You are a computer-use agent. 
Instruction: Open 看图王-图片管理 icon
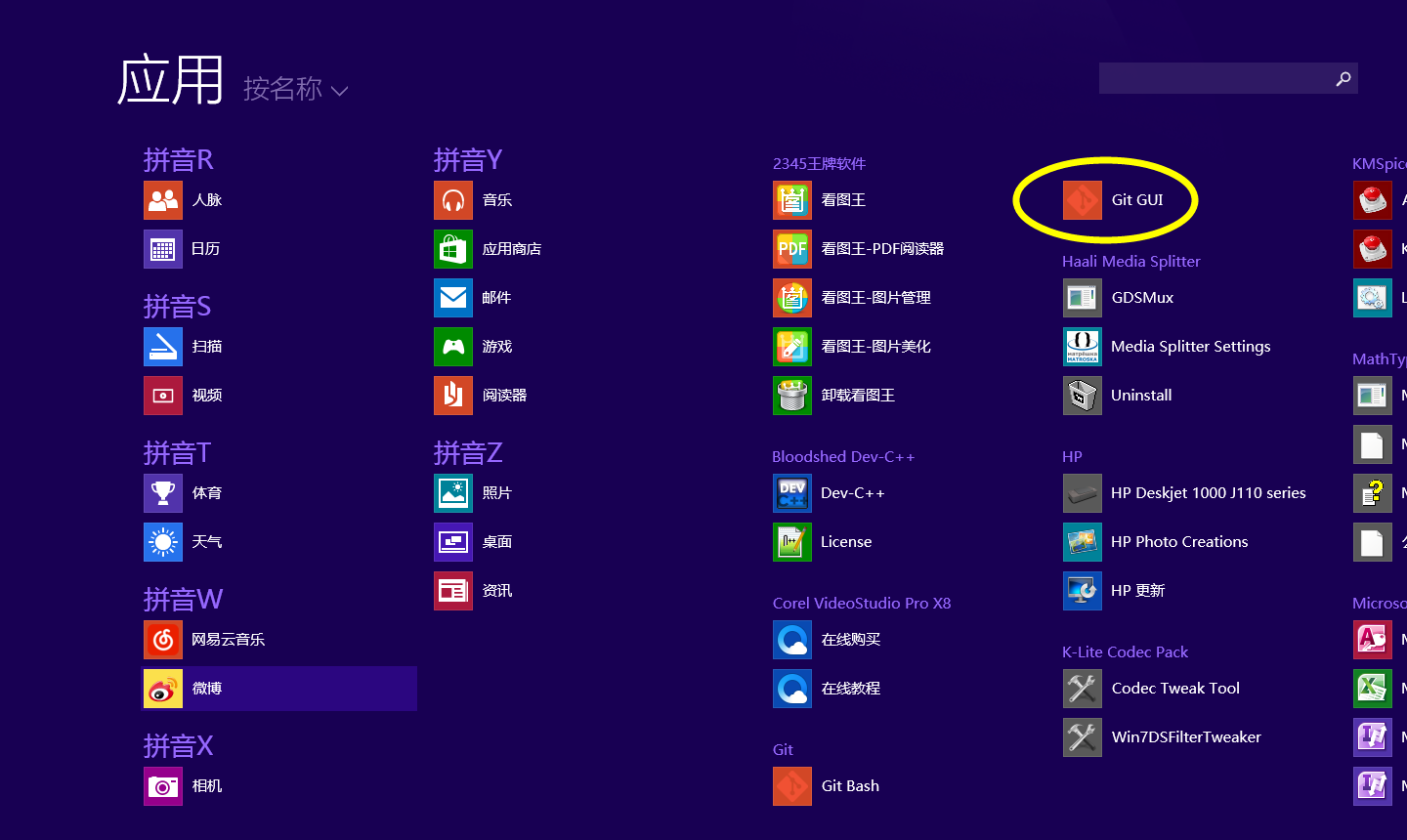point(792,298)
